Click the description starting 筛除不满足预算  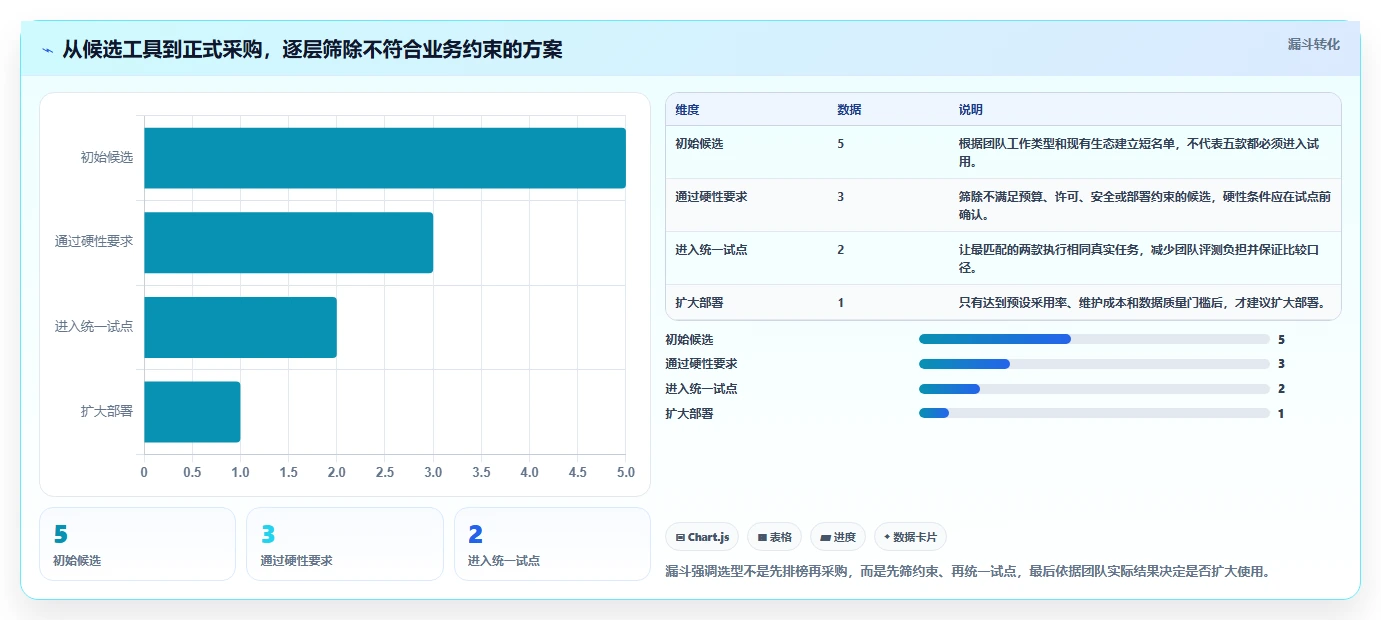point(1145,205)
